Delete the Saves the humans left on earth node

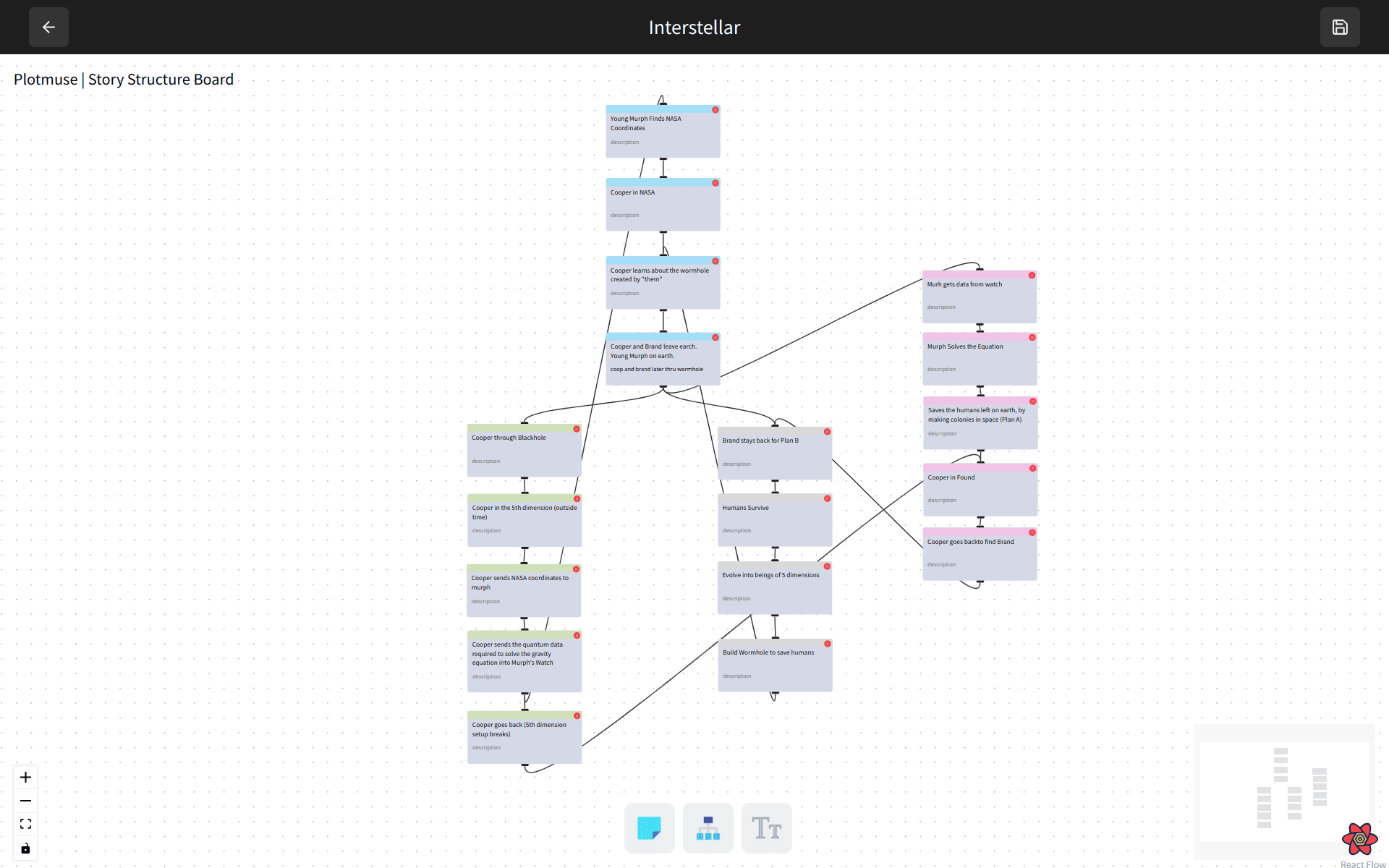[x=1033, y=401]
